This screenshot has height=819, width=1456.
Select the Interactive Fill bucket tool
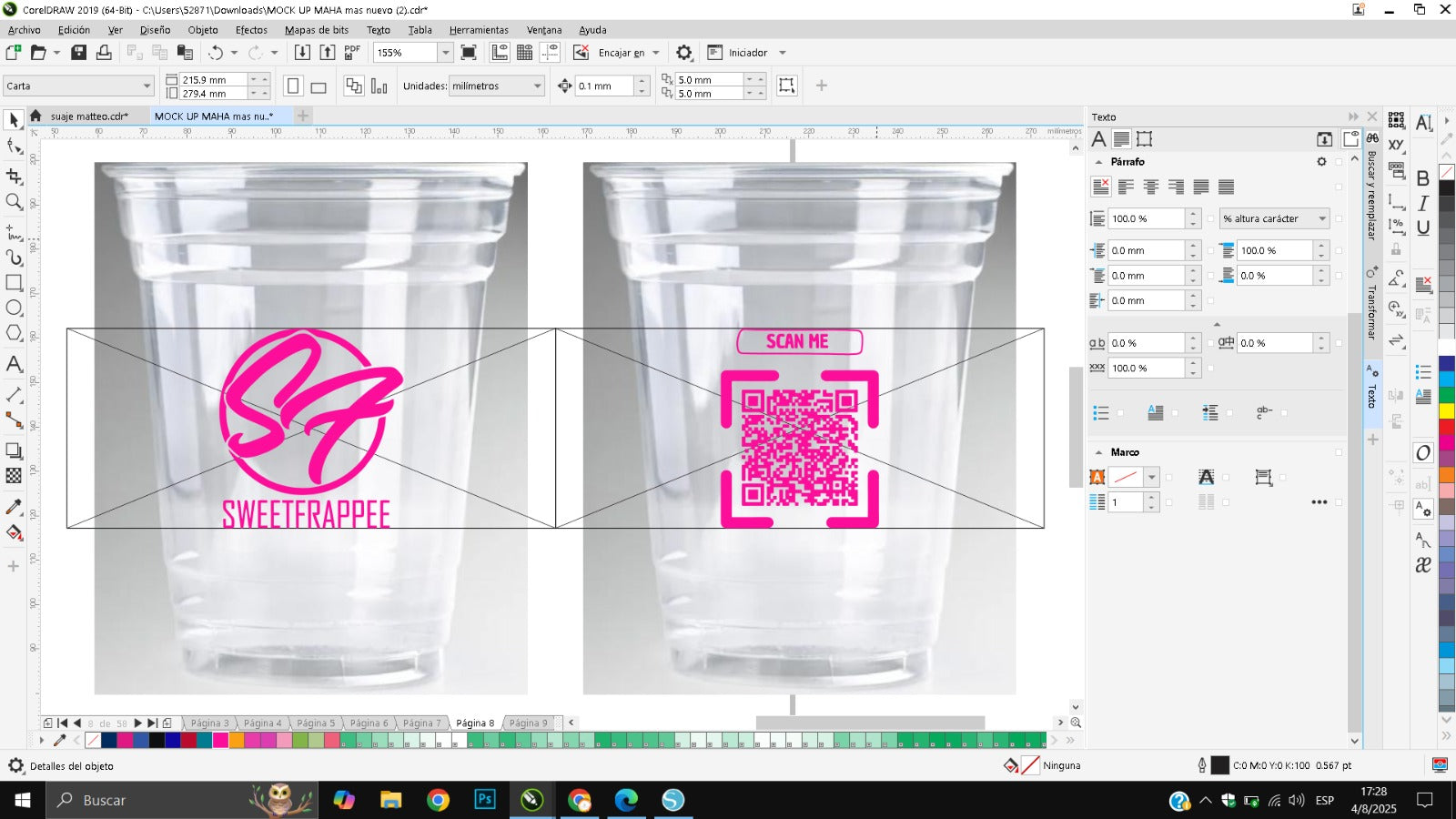tap(14, 532)
